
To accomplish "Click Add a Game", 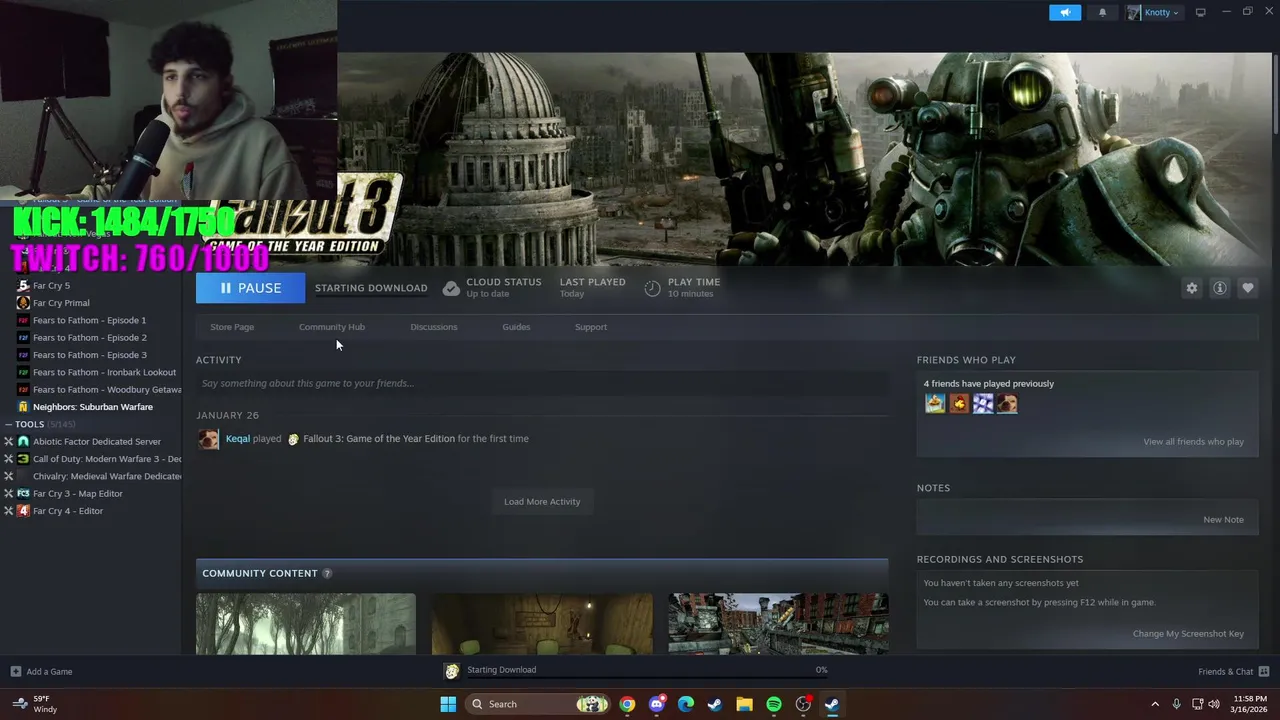I will click(x=41, y=671).
